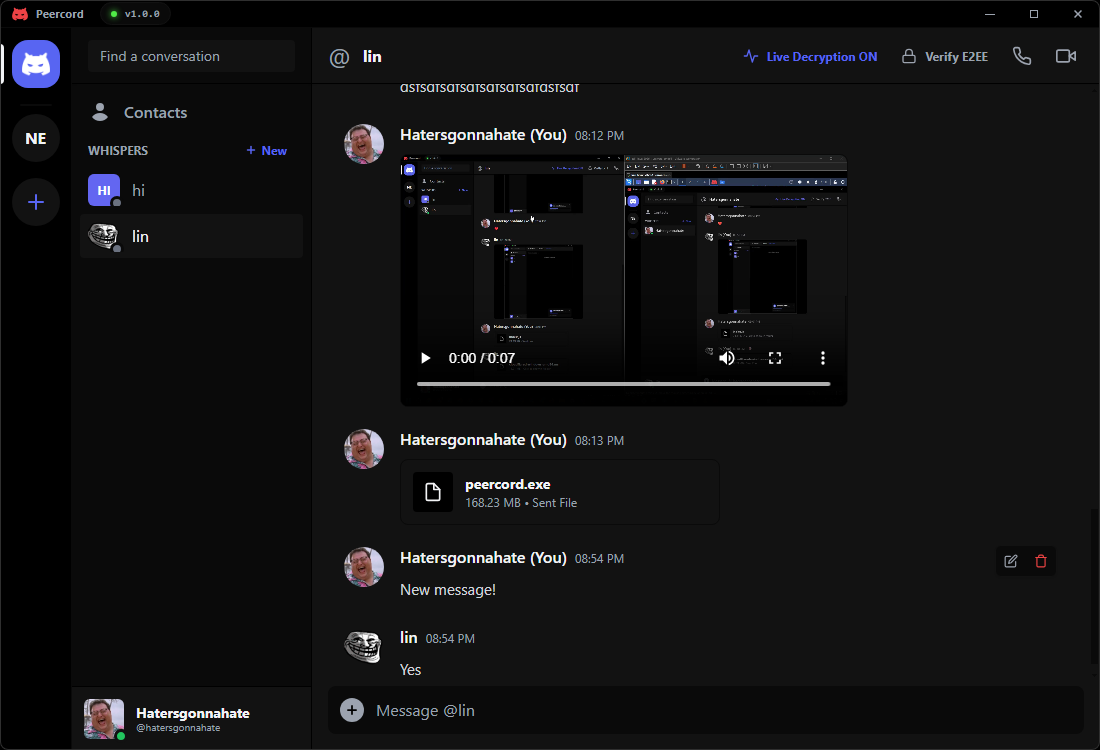The width and height of the screenshot is (1100, 750).
Task: Click the attachment plus button in message box
Action: coord(352,710)
